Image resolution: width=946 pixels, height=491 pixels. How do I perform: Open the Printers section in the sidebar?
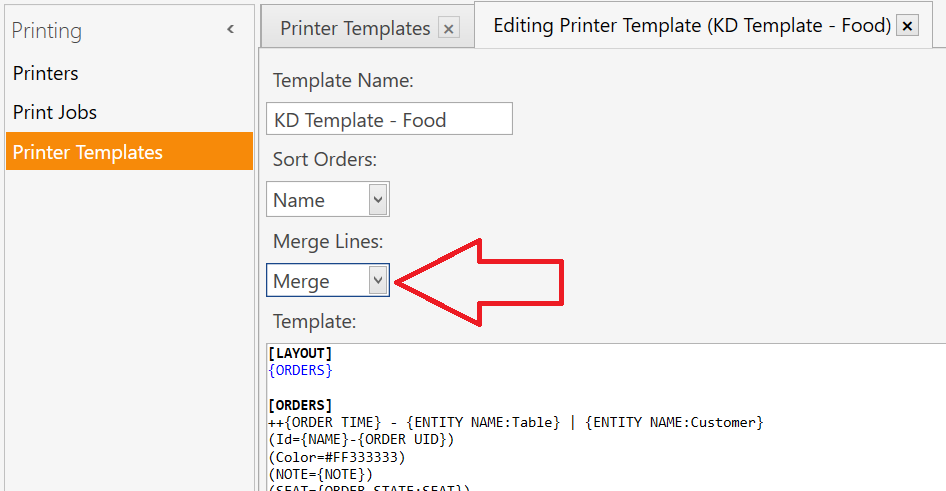tap(46, 73)
